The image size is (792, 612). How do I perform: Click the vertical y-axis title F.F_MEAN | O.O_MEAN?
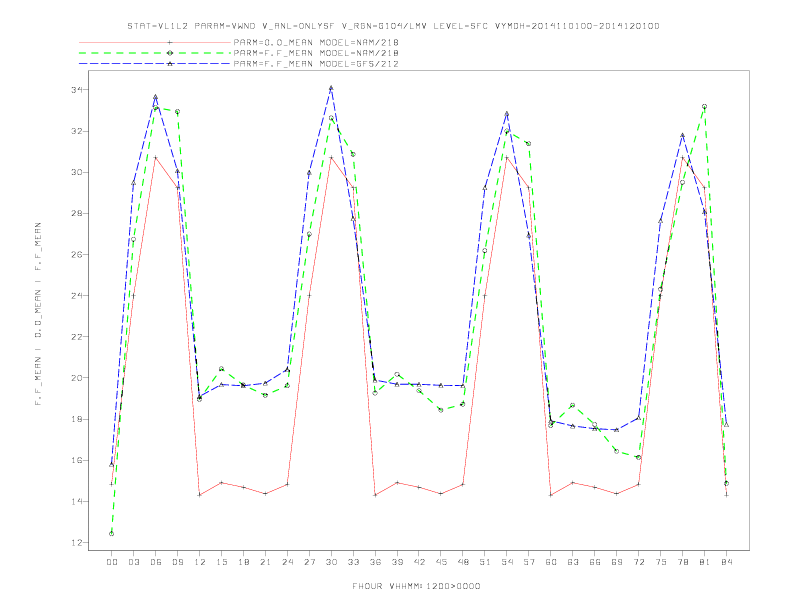click(38, 314)
